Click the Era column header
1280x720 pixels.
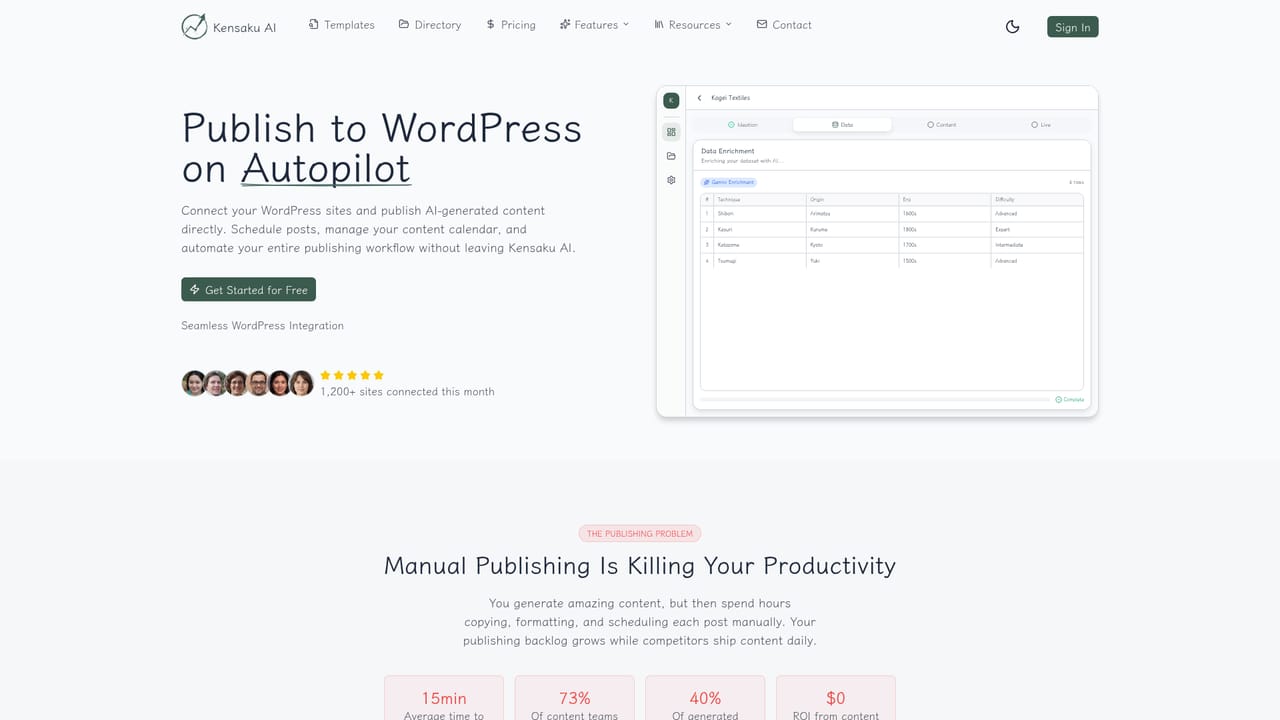(x=945, y=200)
